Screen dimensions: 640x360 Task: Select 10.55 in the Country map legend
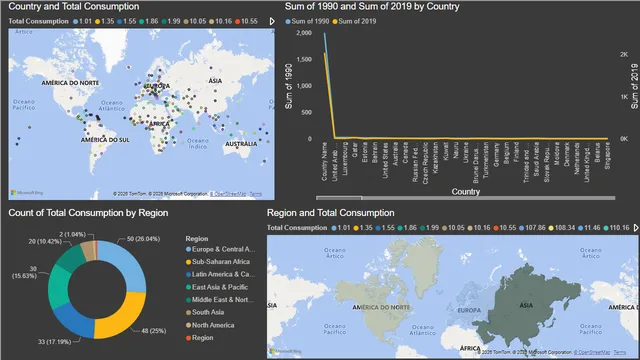(x=246, y=21)
